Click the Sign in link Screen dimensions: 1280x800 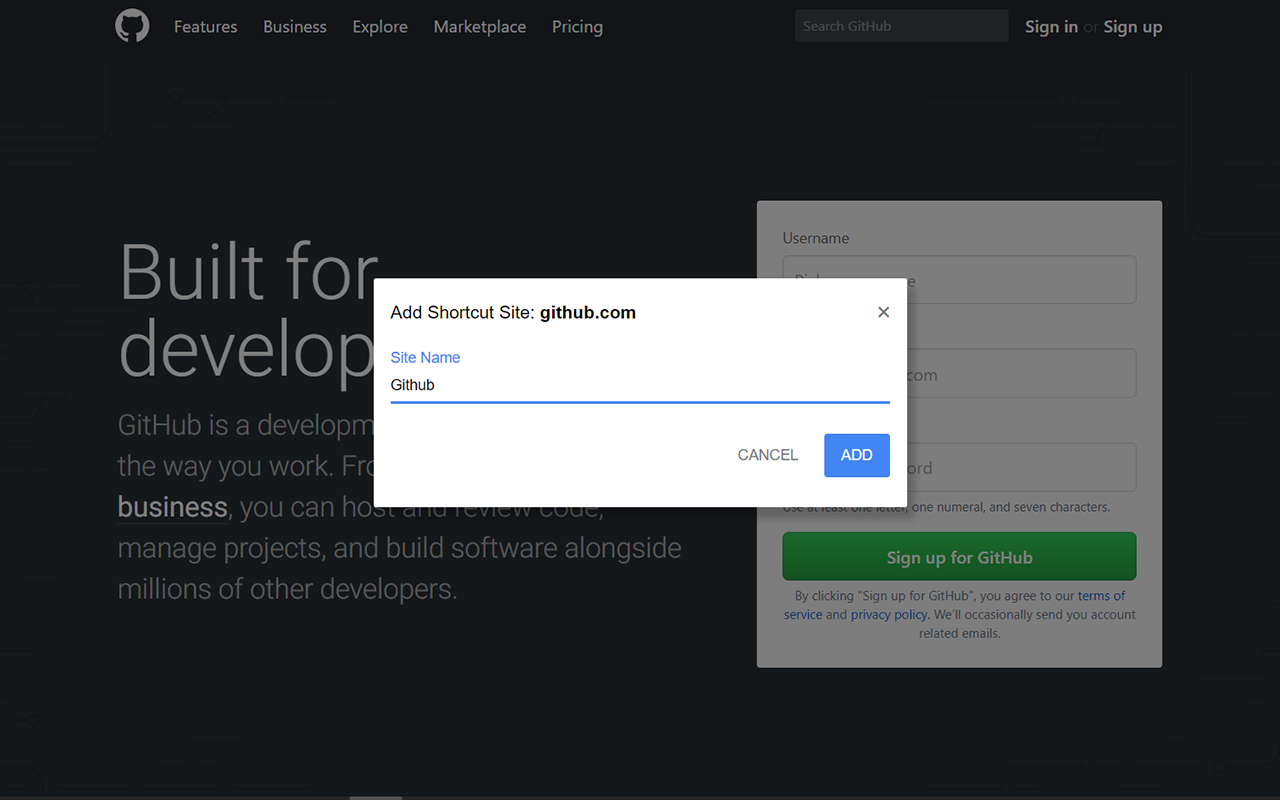1051,27
